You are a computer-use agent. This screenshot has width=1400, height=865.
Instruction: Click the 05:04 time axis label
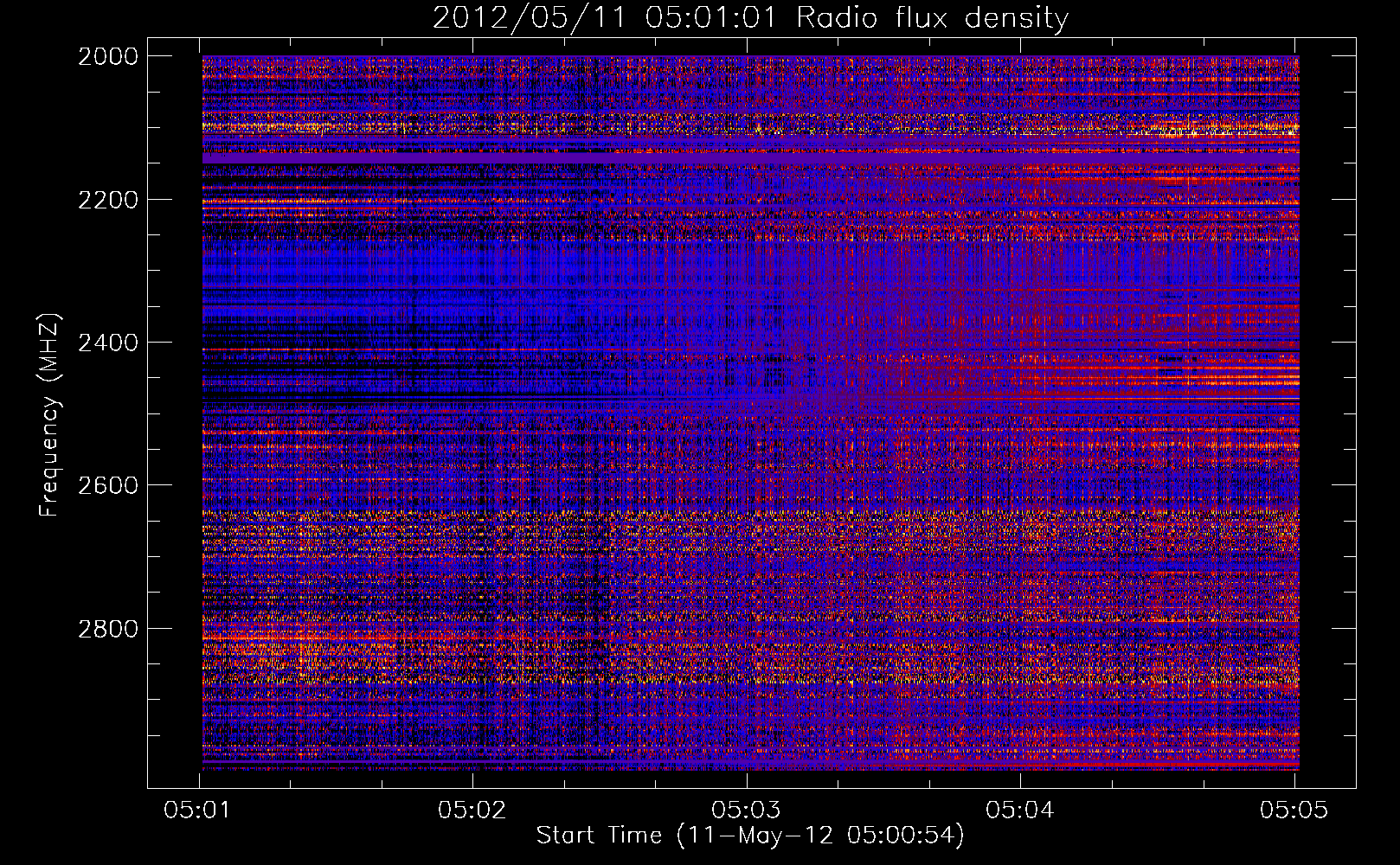coord(1020,810)
